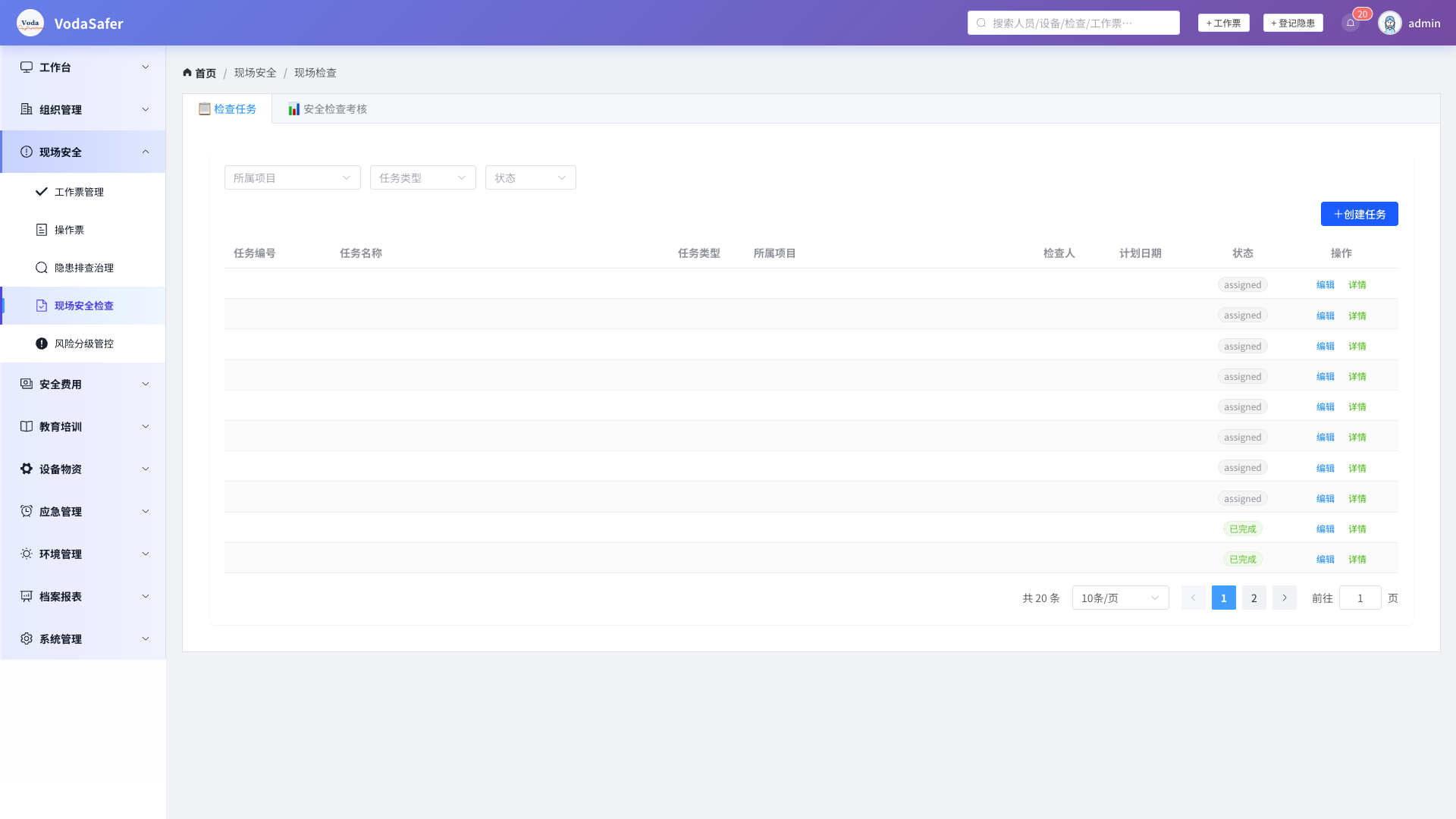
Task: Click the 系统管理 settings icon
Action: [27, 639]
